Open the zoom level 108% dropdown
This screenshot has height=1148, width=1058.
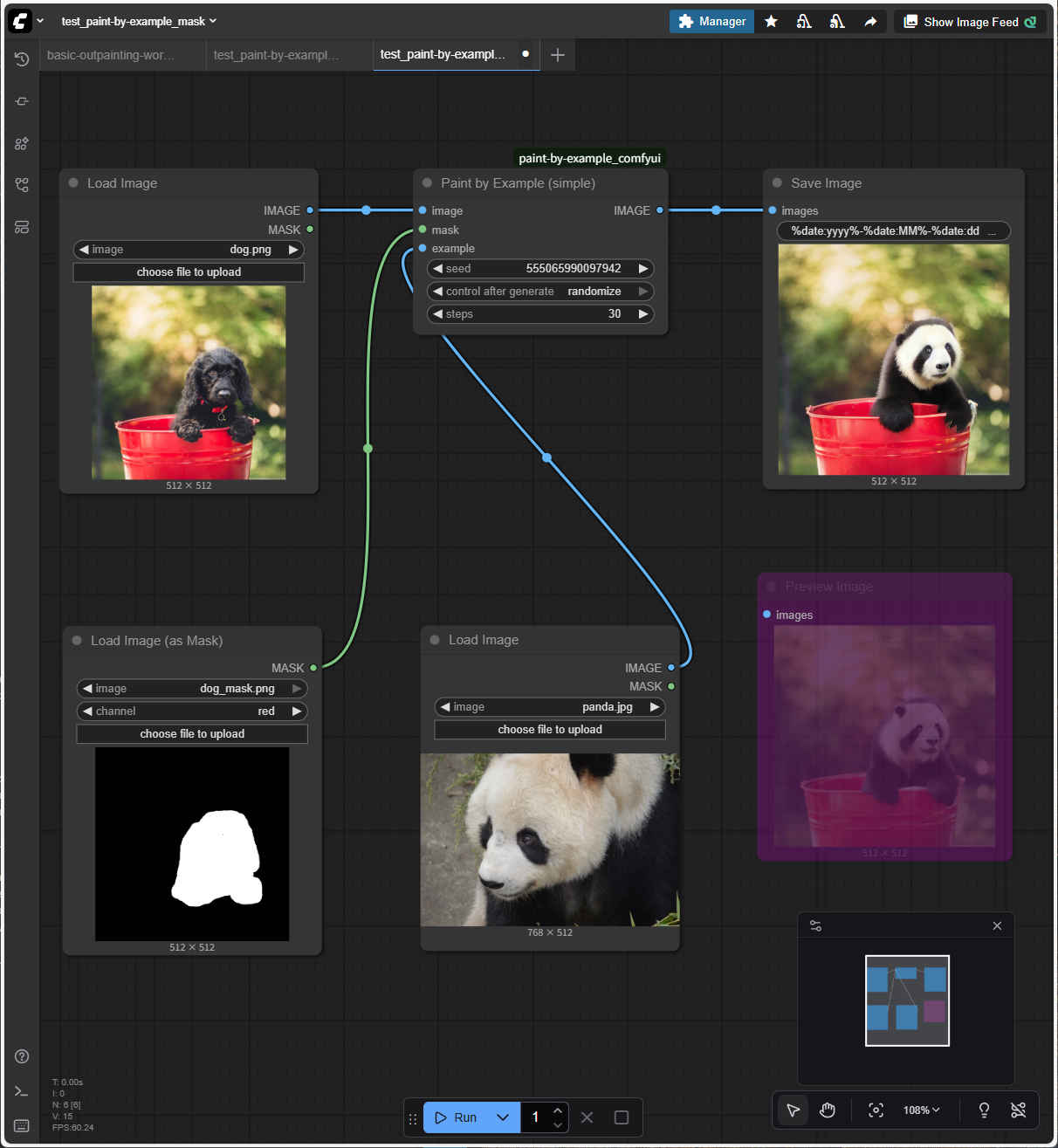click(x=921, y=1110)
